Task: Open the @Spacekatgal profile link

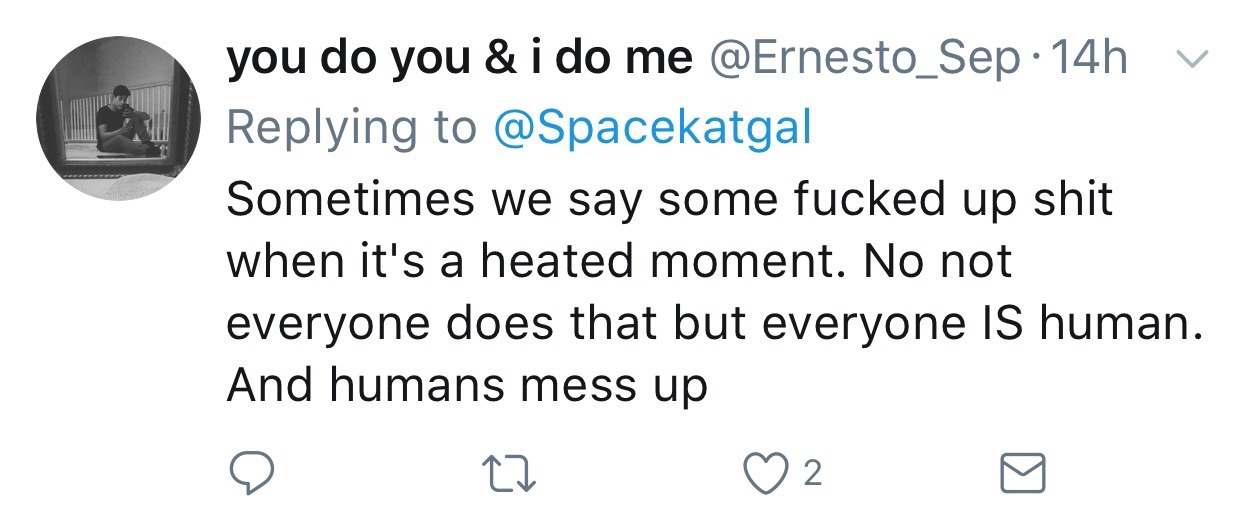Action: [653, 127]
